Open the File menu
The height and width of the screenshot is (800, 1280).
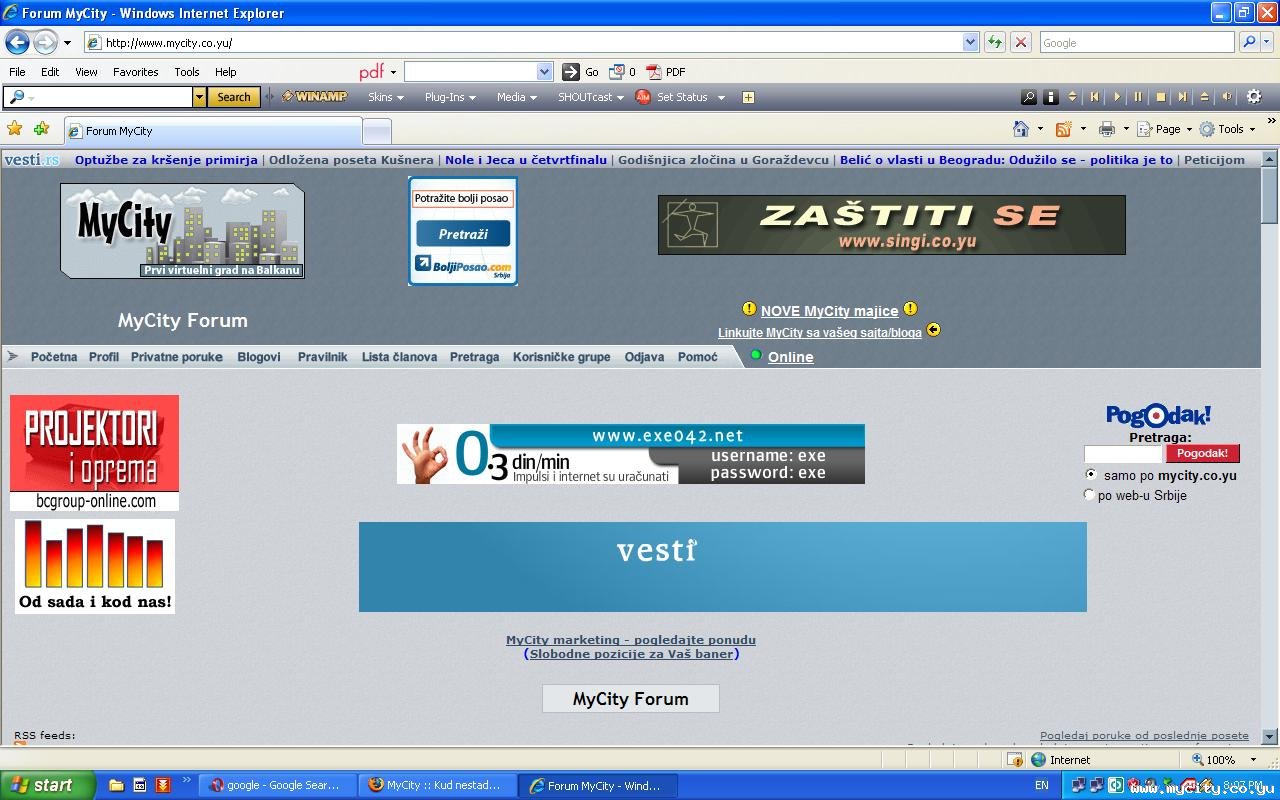[x=17, y=72]
